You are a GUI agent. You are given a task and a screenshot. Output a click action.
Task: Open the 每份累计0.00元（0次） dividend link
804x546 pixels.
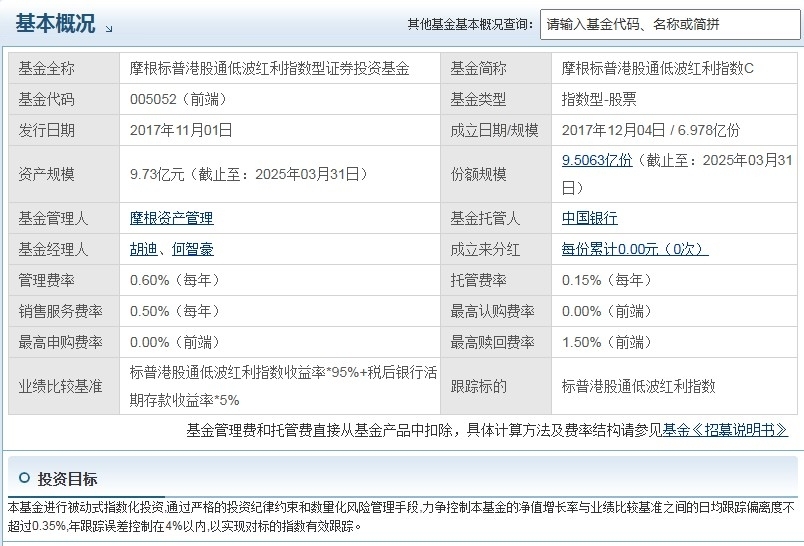[x=635, y=249]
